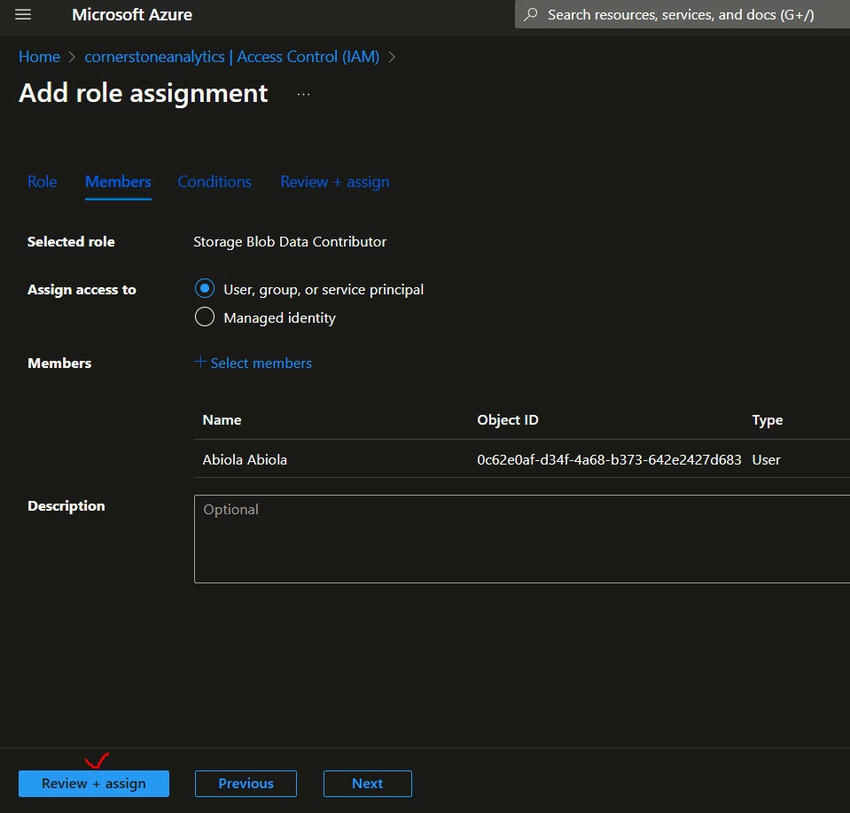Image resolution: width=850 pixels, height=813 pixels.
Task: Select User, group, or service principal
Action: coord(205,289)
